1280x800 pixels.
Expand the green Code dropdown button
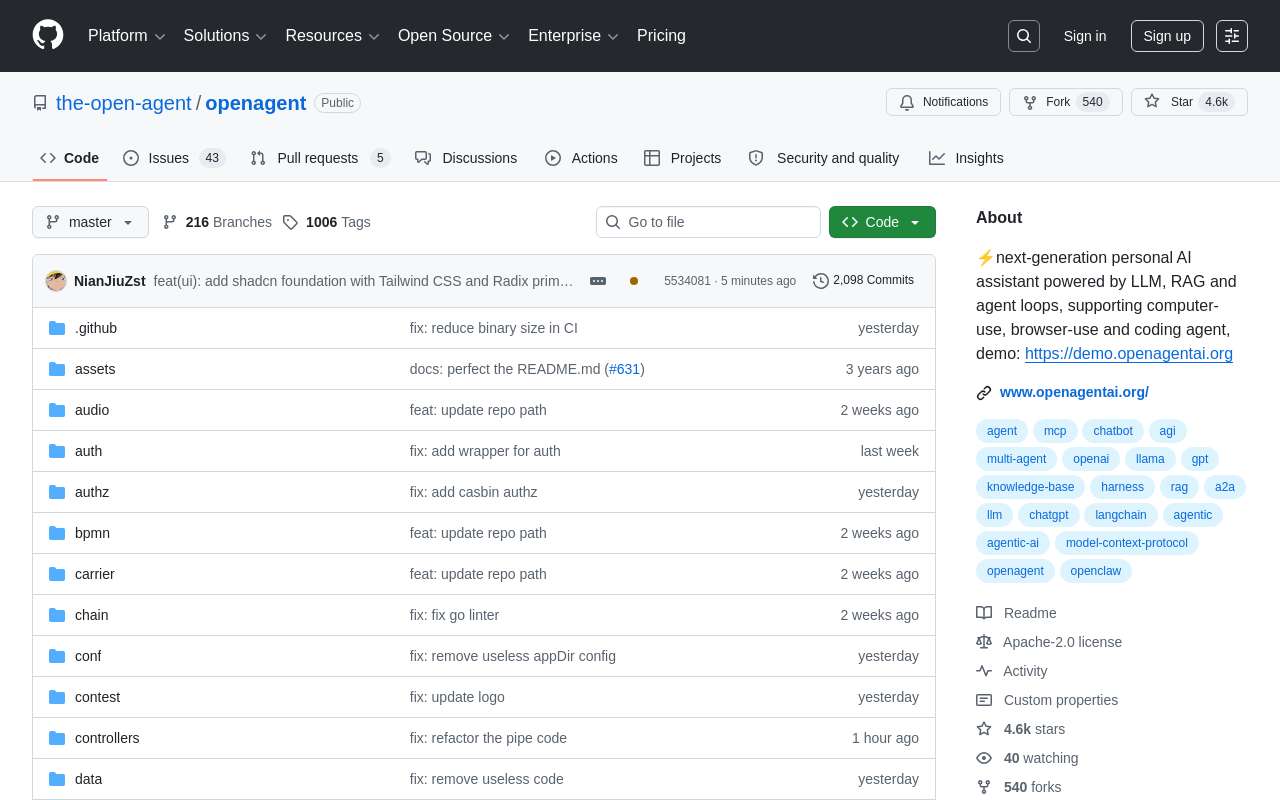click(x=882, y=222)
